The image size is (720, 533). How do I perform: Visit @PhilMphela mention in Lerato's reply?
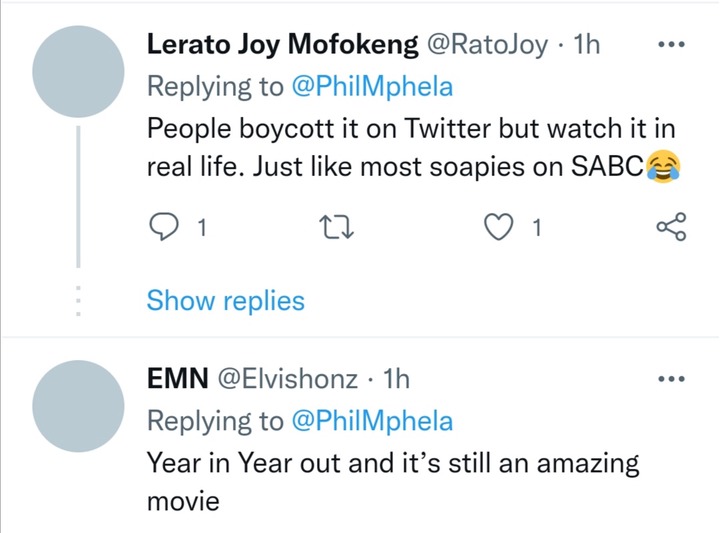coord(372,86)
